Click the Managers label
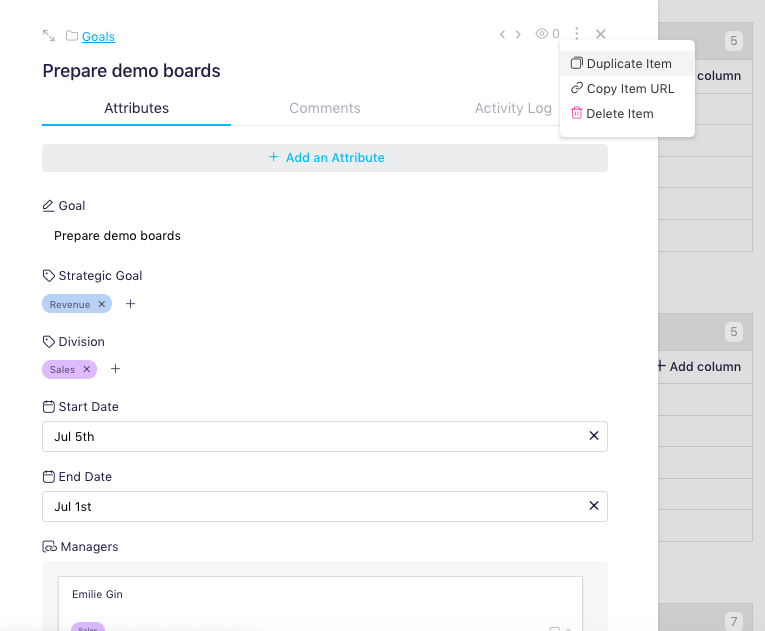765x631 pixels. (x=89, y=547)
